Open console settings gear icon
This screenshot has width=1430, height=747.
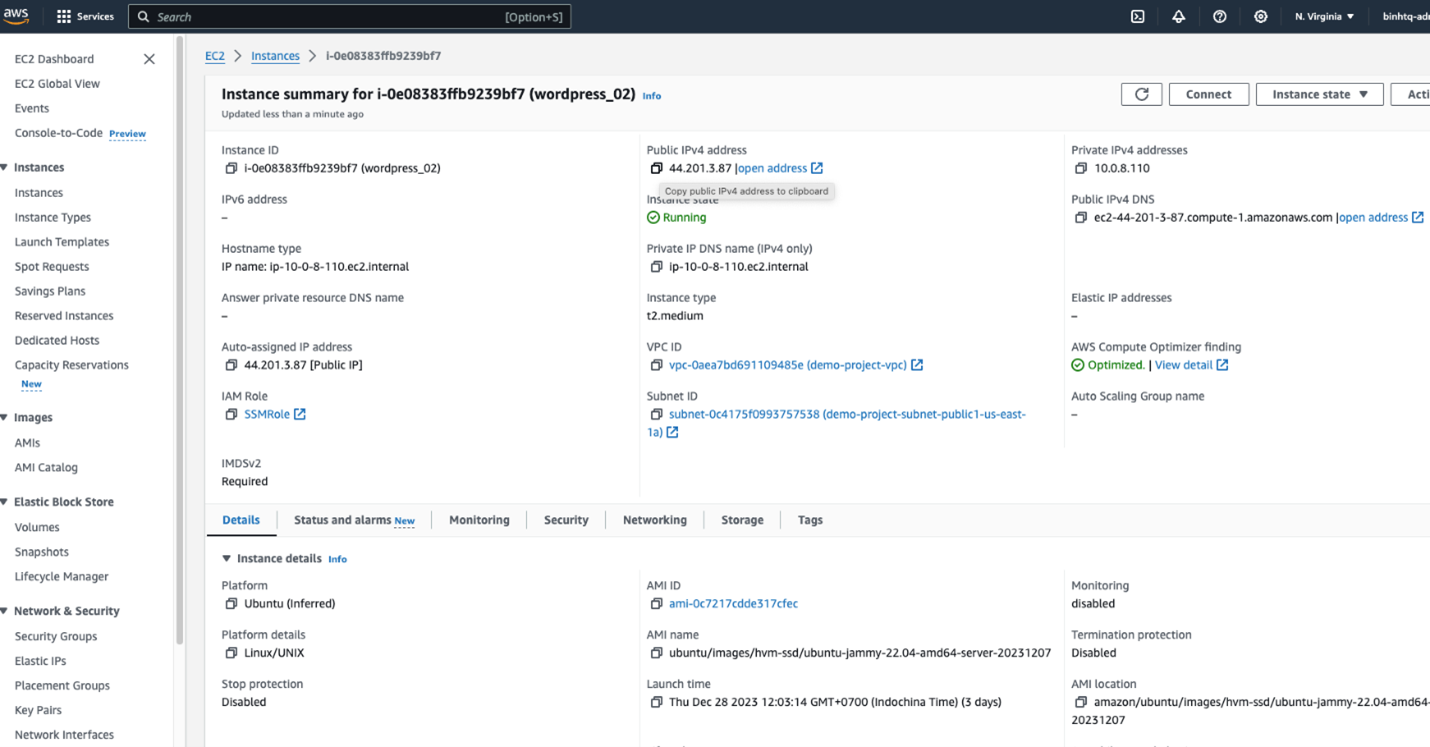pyautogui.click(x=1260, y=17)
